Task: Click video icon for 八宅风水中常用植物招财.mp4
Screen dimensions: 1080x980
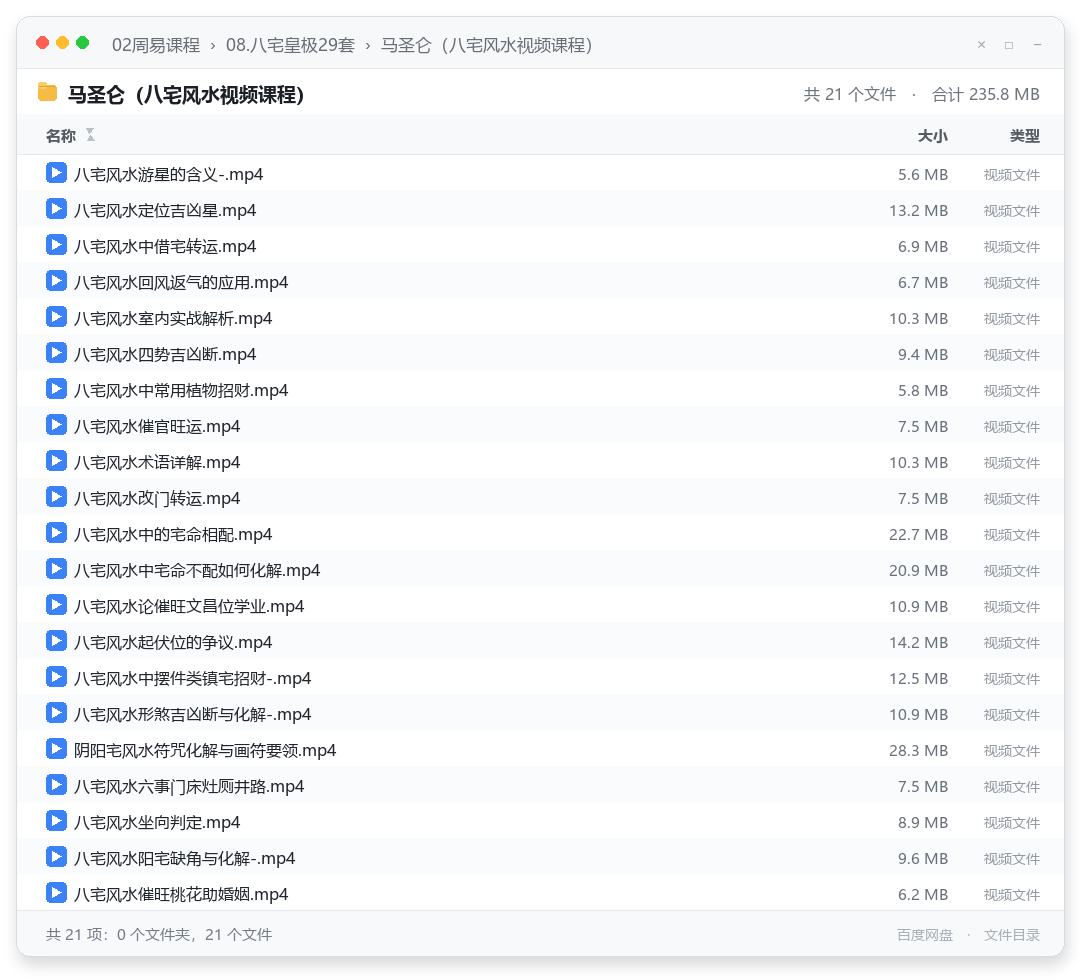Action: point(56,388)
